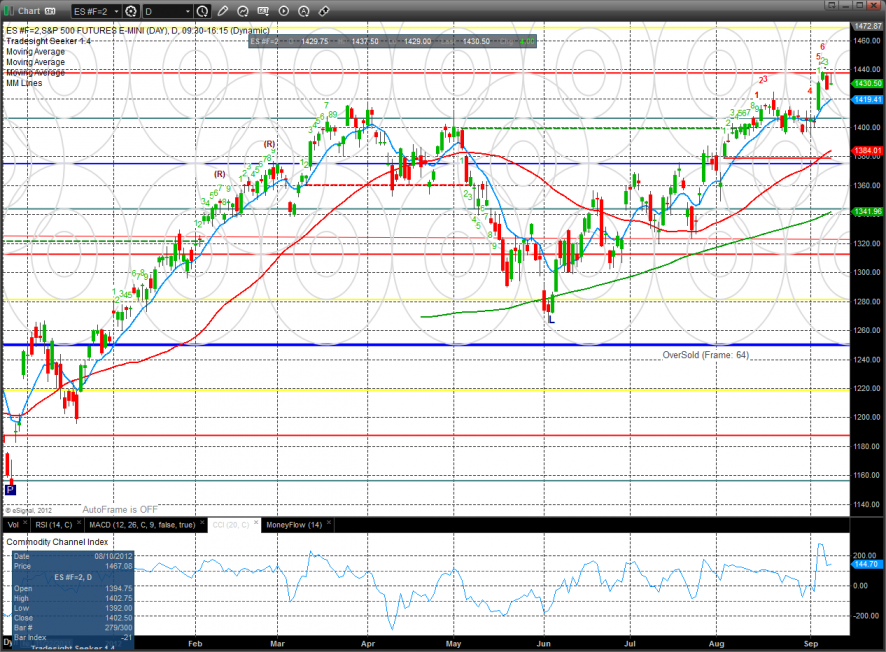Open the symbol settings gear icon
The image size is (886, 652).
131,11
